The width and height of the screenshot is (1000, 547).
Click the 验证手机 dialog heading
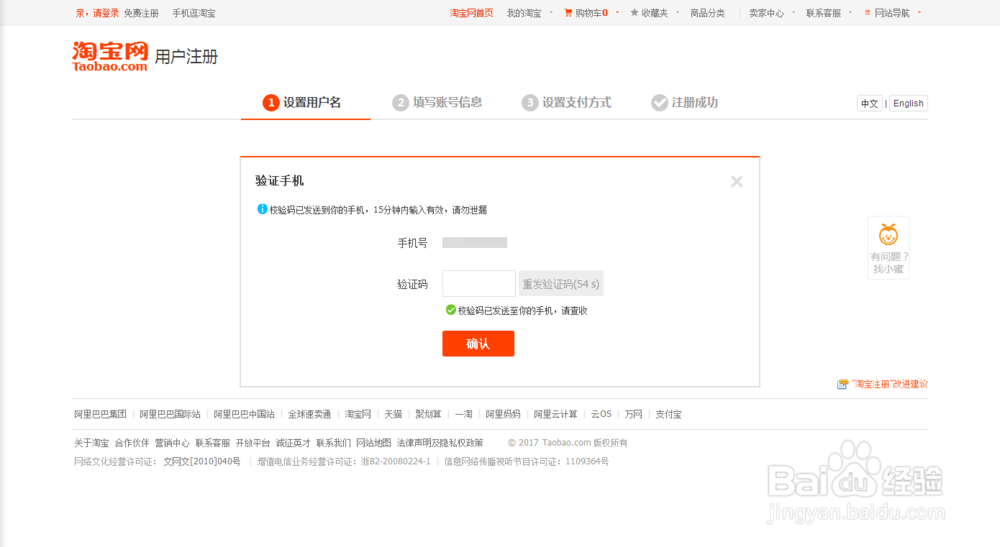pos(279,181)
